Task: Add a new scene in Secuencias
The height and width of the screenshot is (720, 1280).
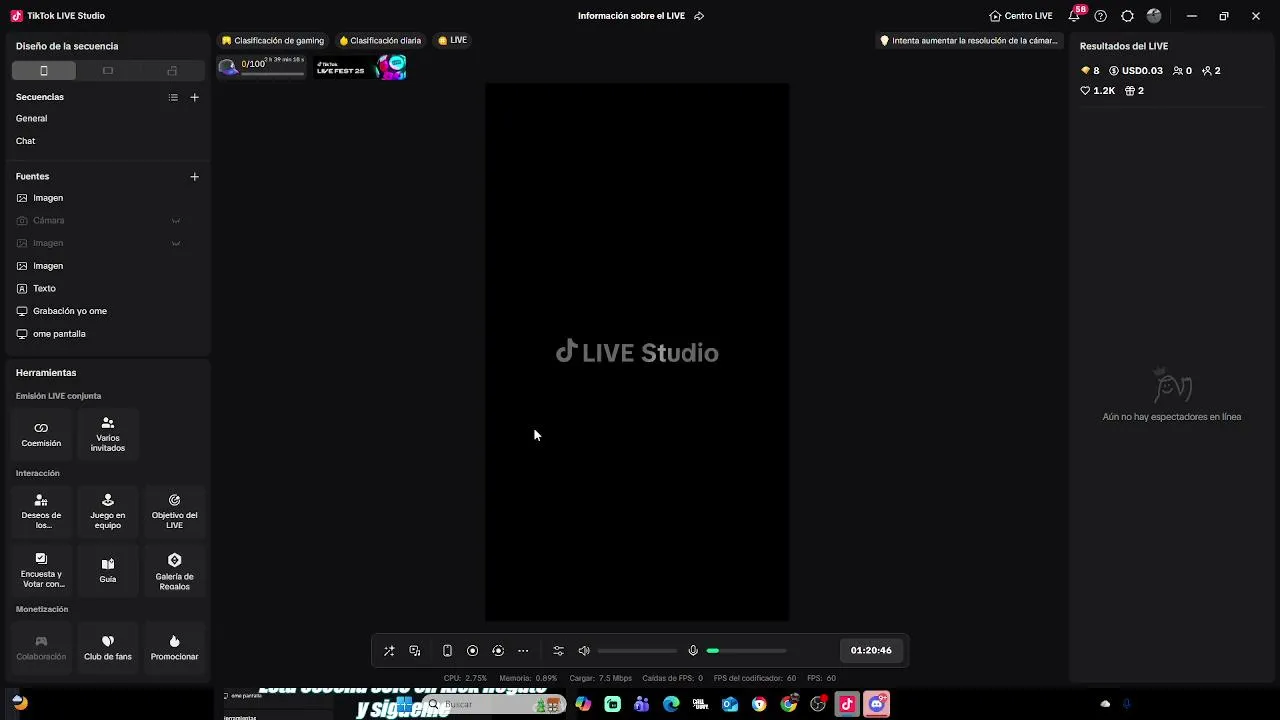Action: 195,97
